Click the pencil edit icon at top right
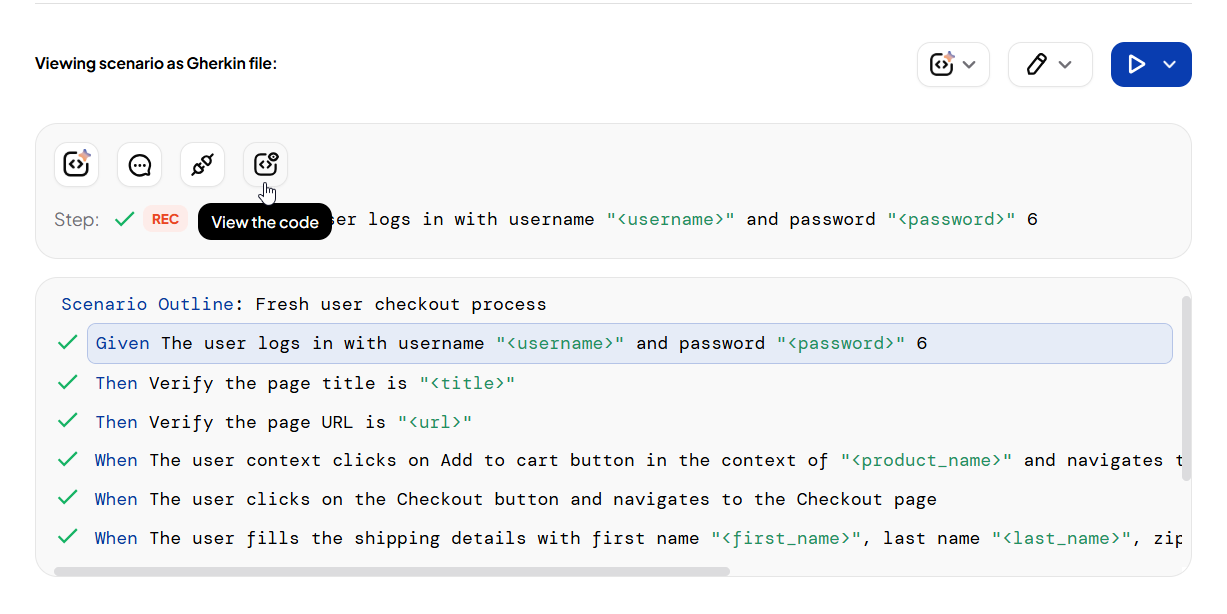This screenshot has height=614, width=1227. [1036, 64]
